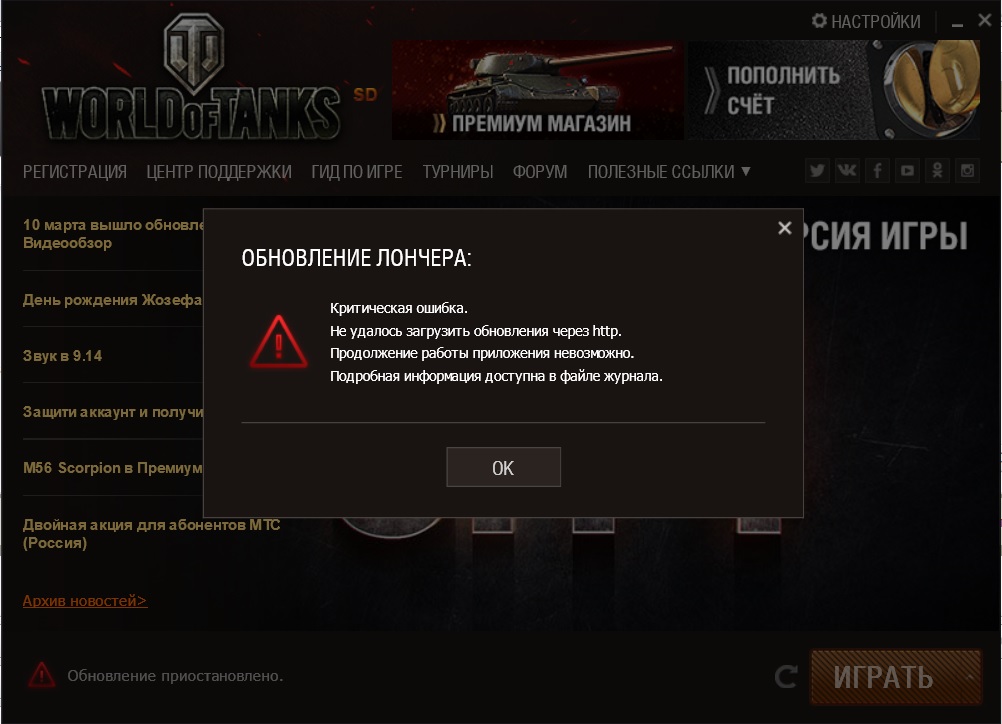Open the Instagram social icon
1002x724 pixels.
coord(967,171)
